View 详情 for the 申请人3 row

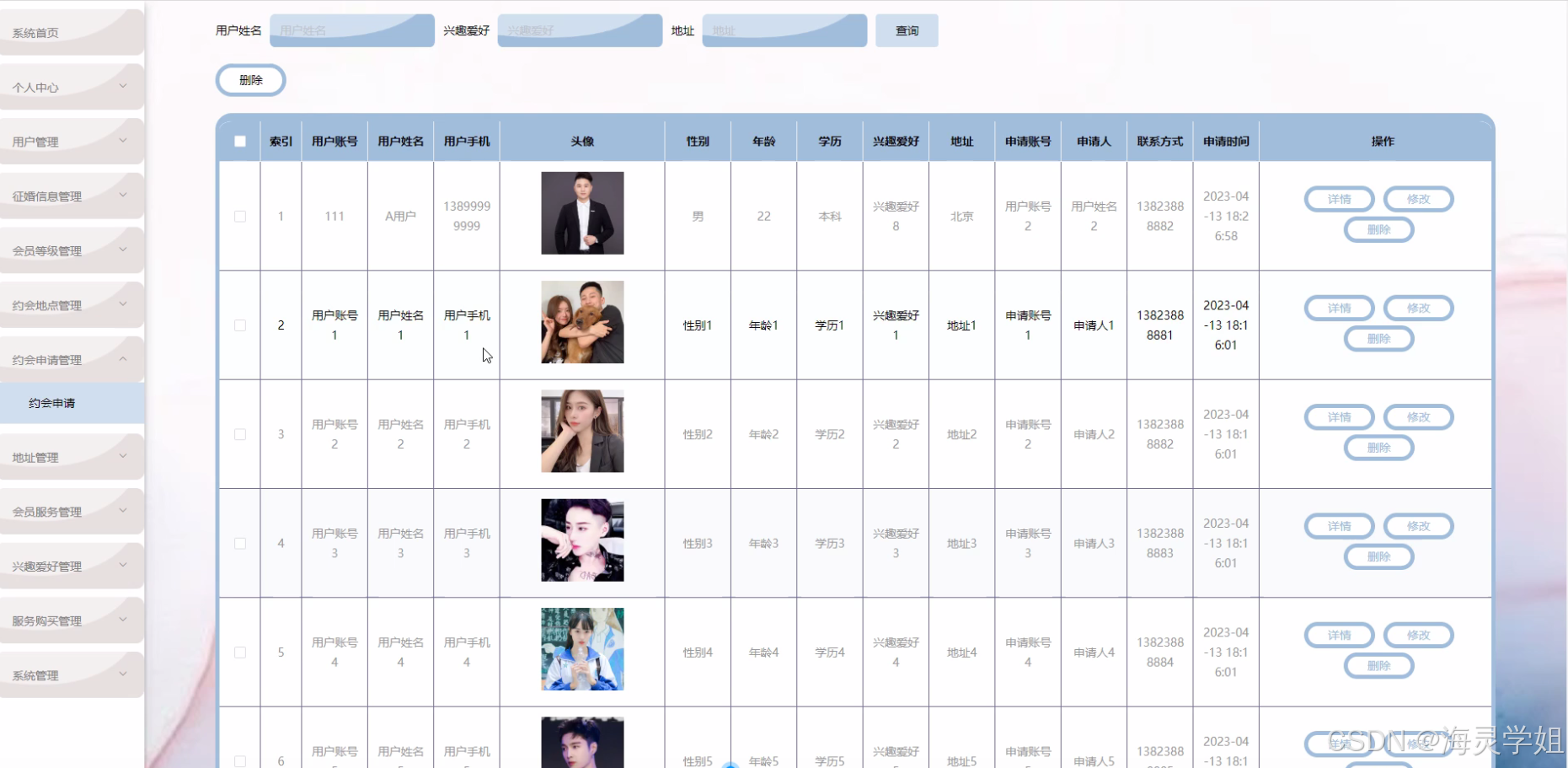point(1339,526)
